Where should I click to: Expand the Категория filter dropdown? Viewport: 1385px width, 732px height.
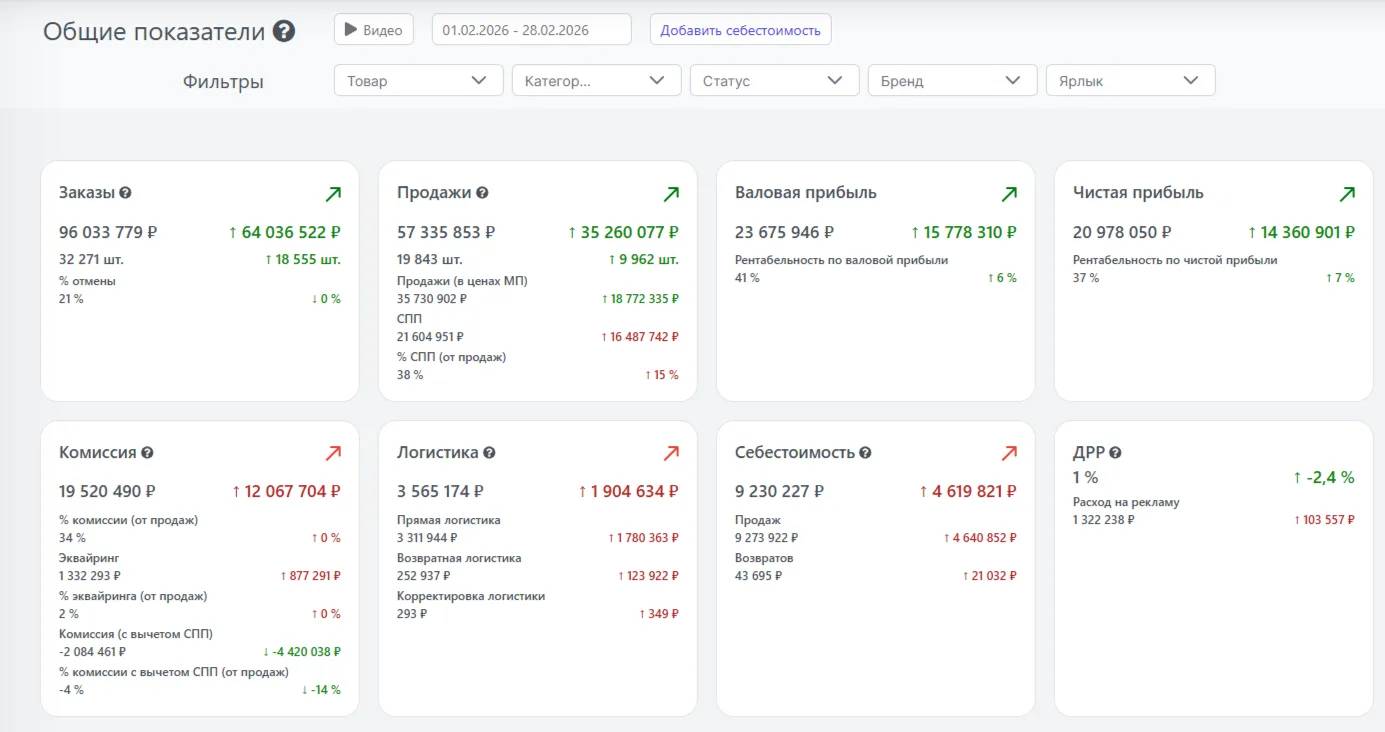tap(596, 81)
